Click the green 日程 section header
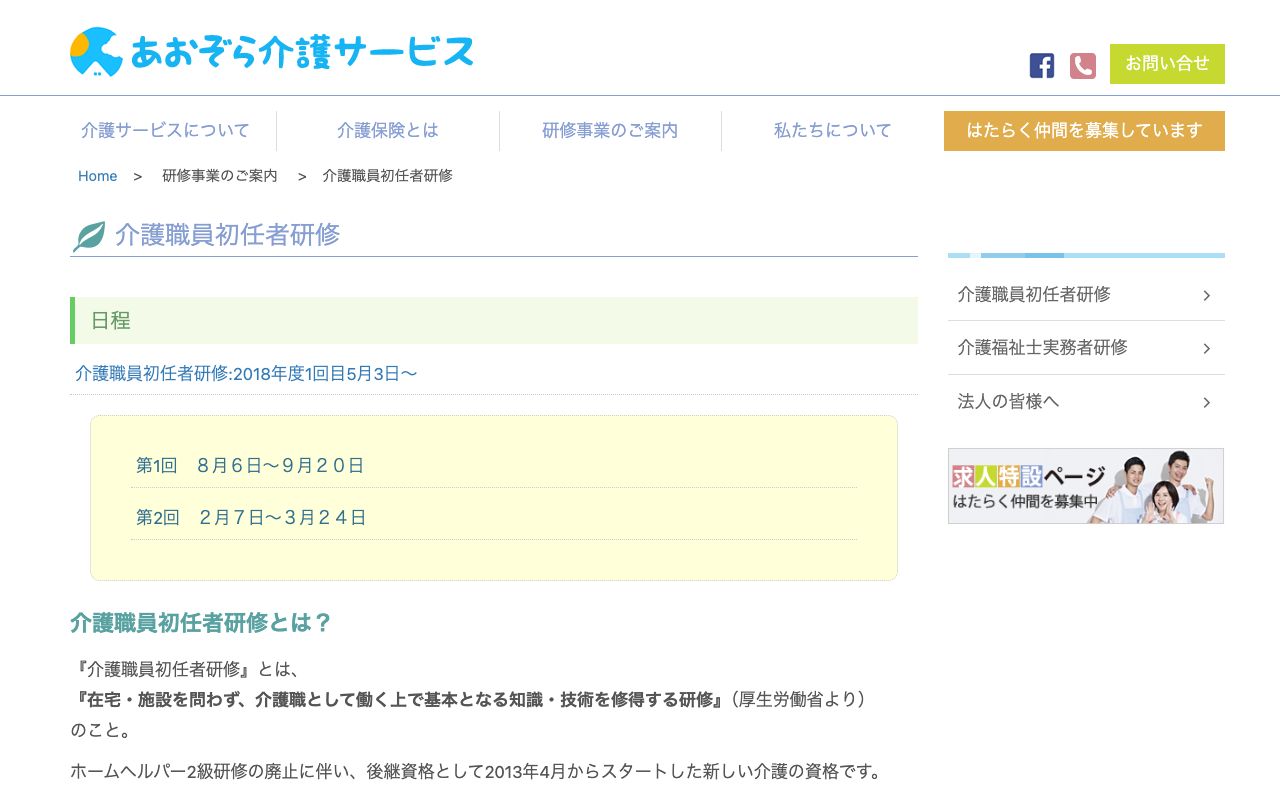 click(x=112, y=320)
